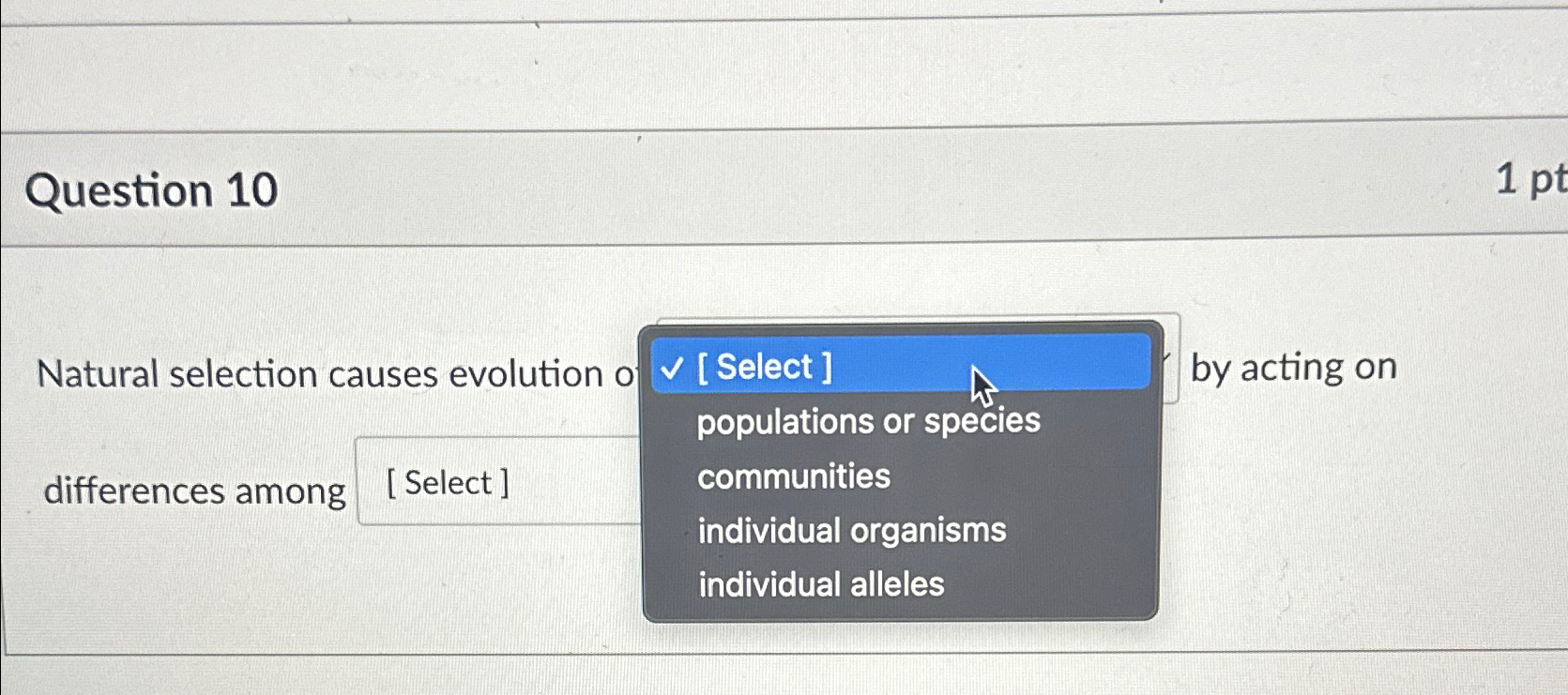Click the highlighted '[ Select ]' default option
The width and height of the screenshot is (1568, 695).
pyautogui.click(x=766, y=366)
